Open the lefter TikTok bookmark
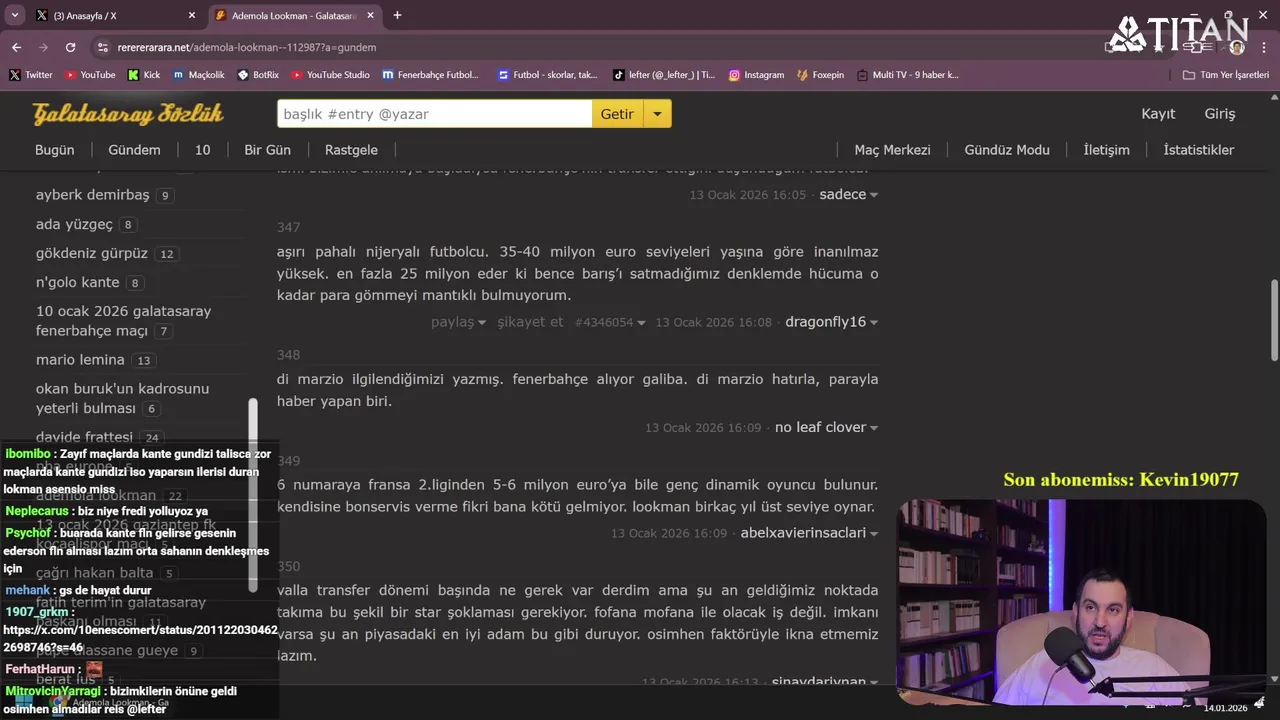Screen dimensions: 1280x720 pos(664,75)
